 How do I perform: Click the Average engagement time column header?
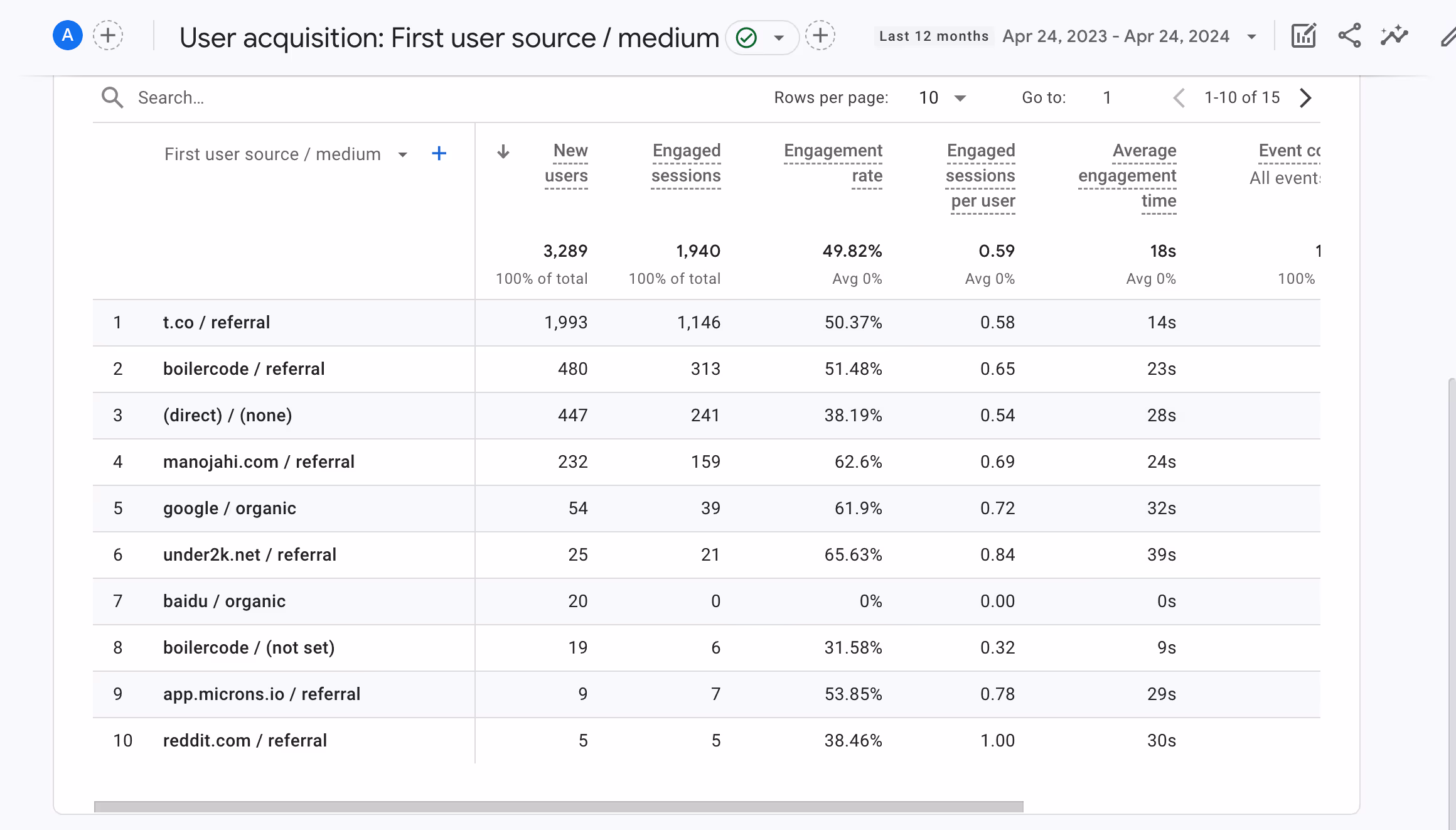click(x=1128, y=176)
